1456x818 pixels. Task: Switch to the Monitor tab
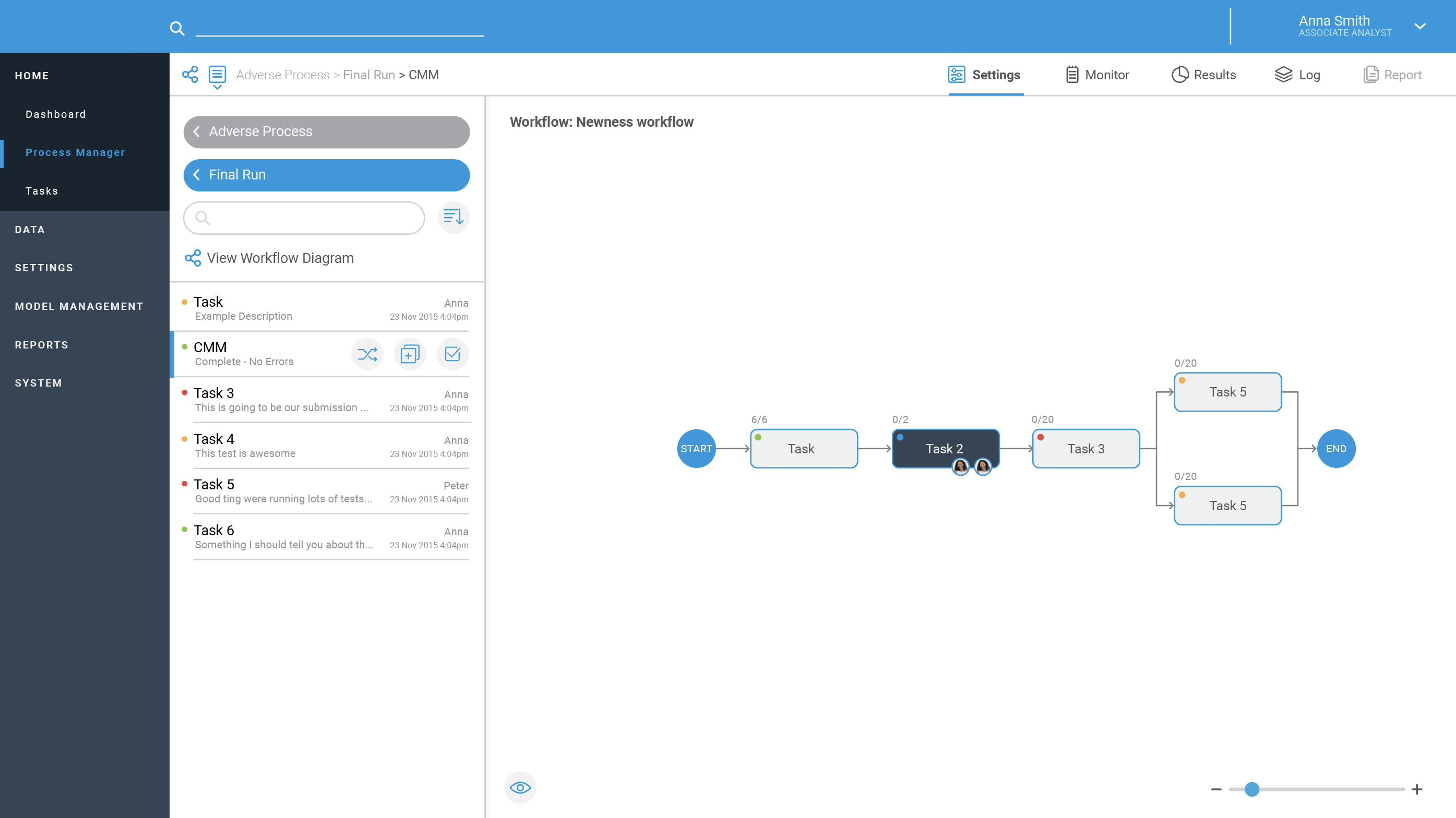point(1097,75)
